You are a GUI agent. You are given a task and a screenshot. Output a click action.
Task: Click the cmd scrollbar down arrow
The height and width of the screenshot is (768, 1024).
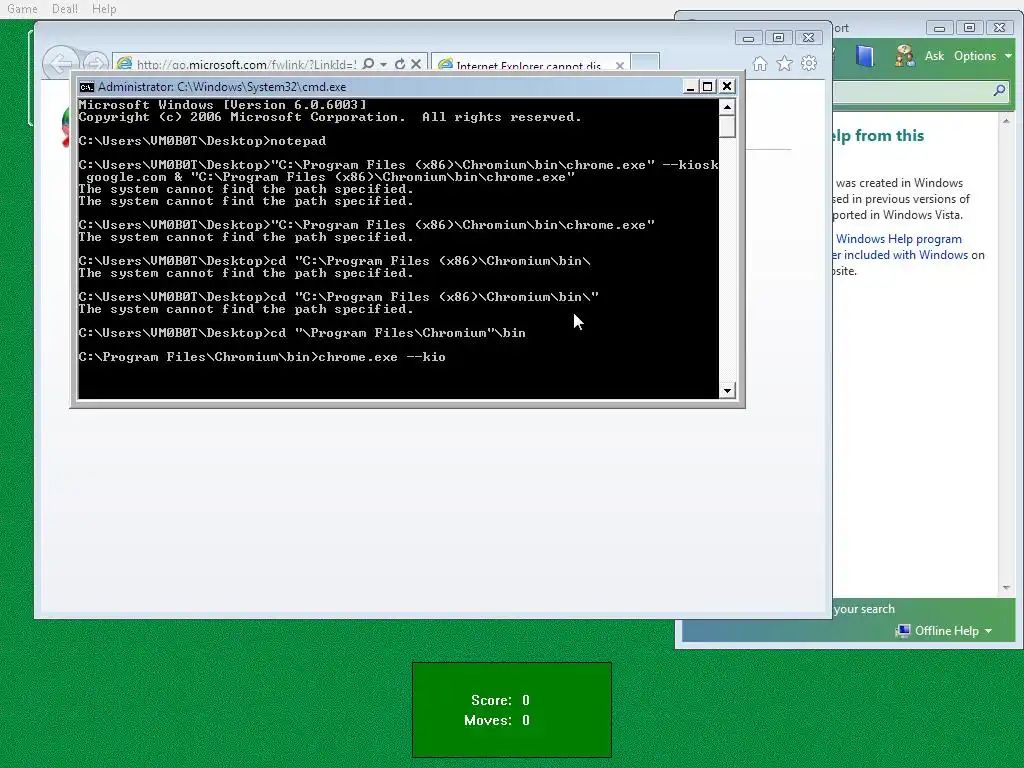[x=727, y=391]
